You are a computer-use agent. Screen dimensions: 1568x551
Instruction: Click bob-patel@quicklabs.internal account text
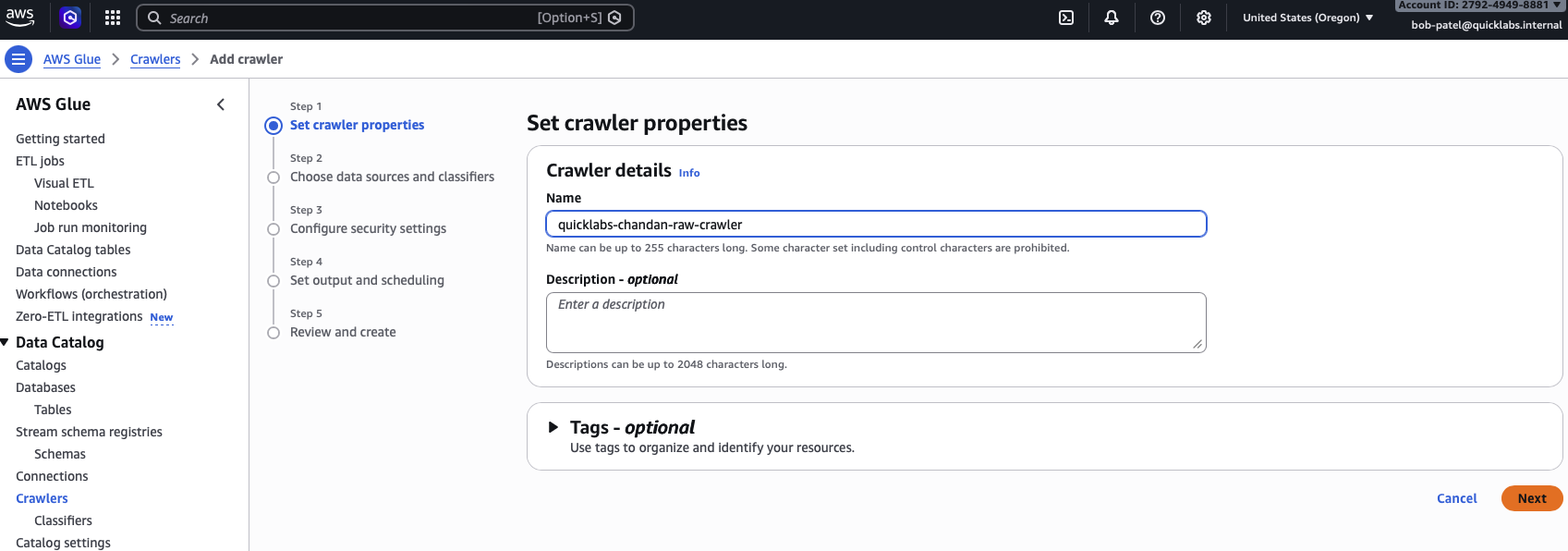(1487, 25)
